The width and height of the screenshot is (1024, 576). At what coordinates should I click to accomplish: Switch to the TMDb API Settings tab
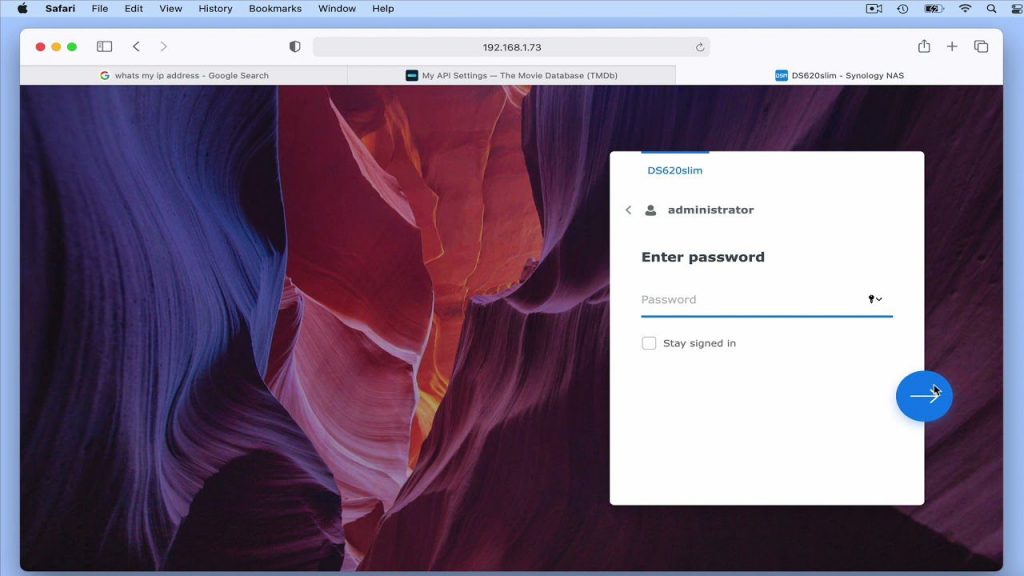click(x=511, y=75)
